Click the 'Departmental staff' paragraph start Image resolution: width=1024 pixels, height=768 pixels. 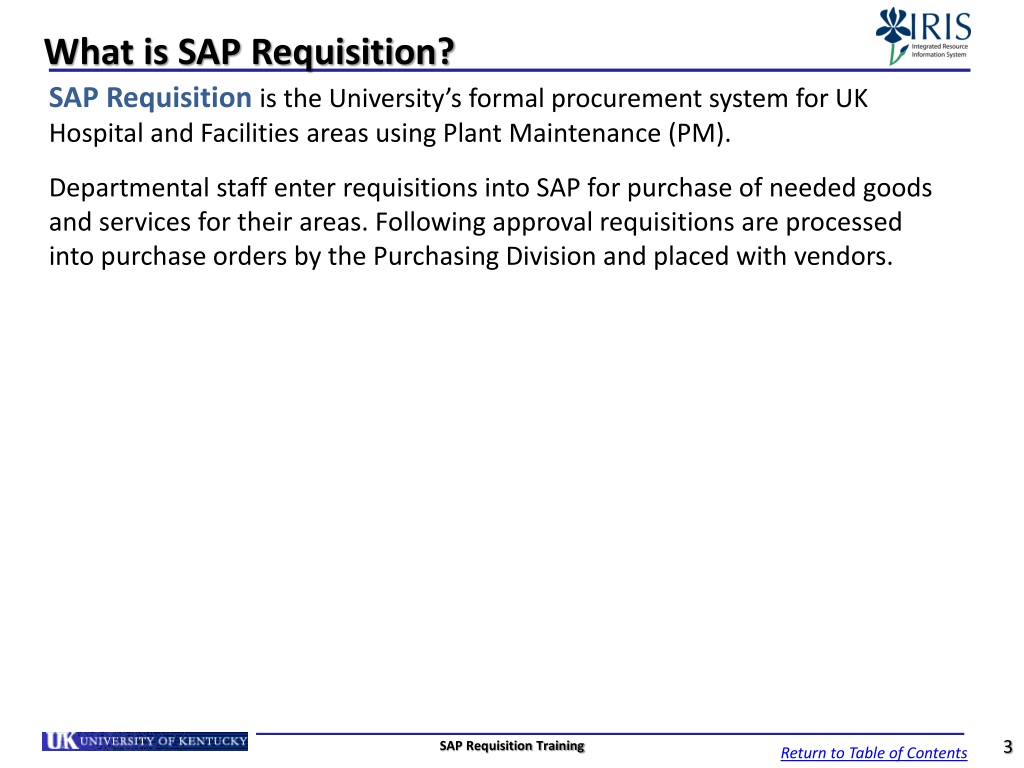[x=157, y=188]
